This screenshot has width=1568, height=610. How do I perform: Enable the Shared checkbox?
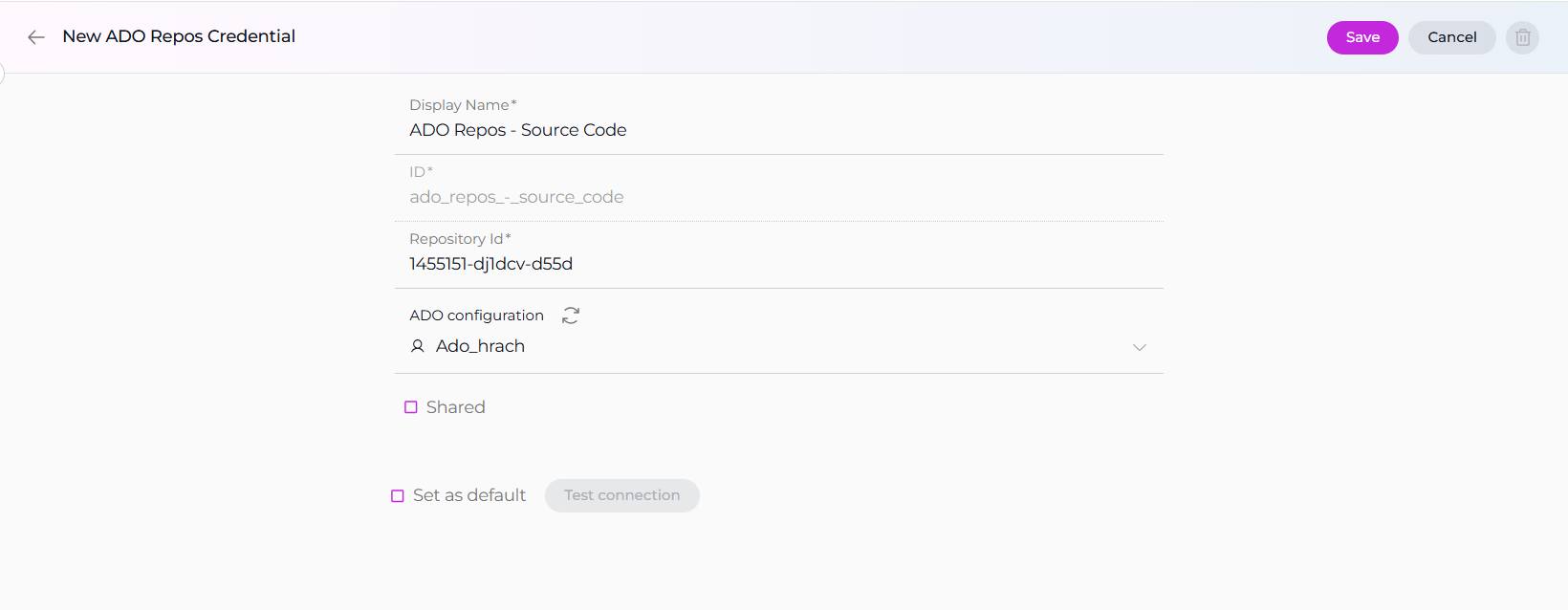tap(411, 407)
